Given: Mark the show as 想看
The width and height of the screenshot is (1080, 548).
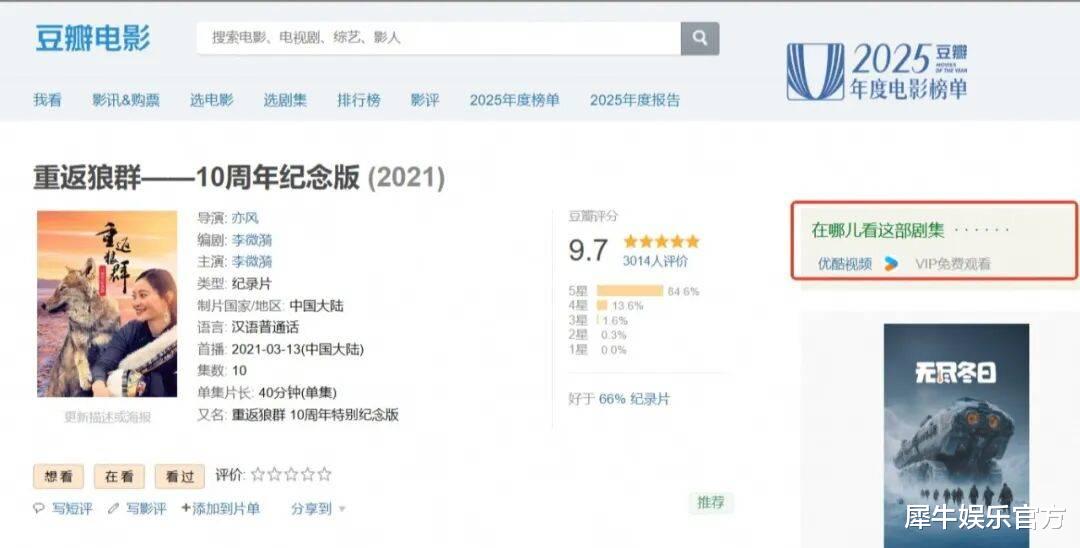Looking at the screenshot, I should [59, 476].
